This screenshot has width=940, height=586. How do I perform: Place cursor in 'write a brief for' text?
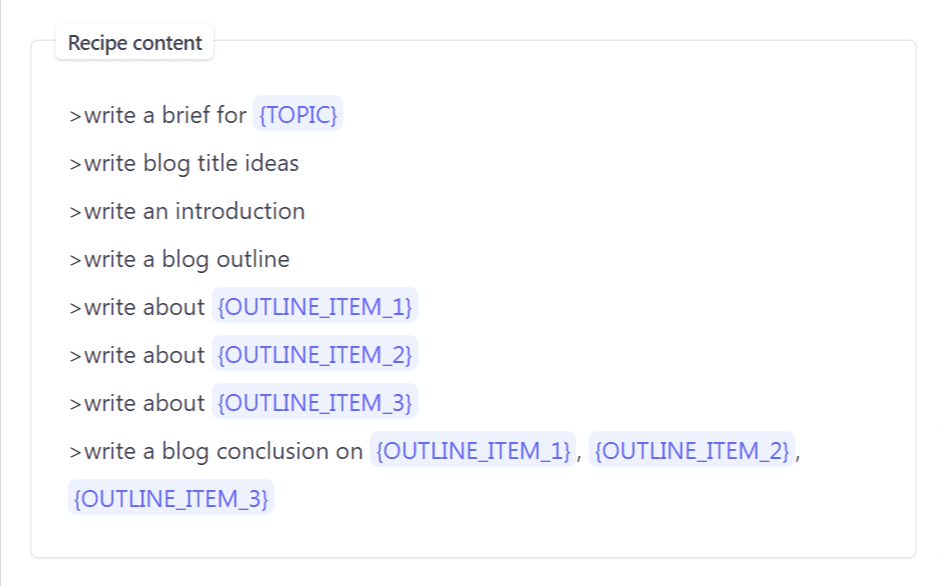coord(165,115)
